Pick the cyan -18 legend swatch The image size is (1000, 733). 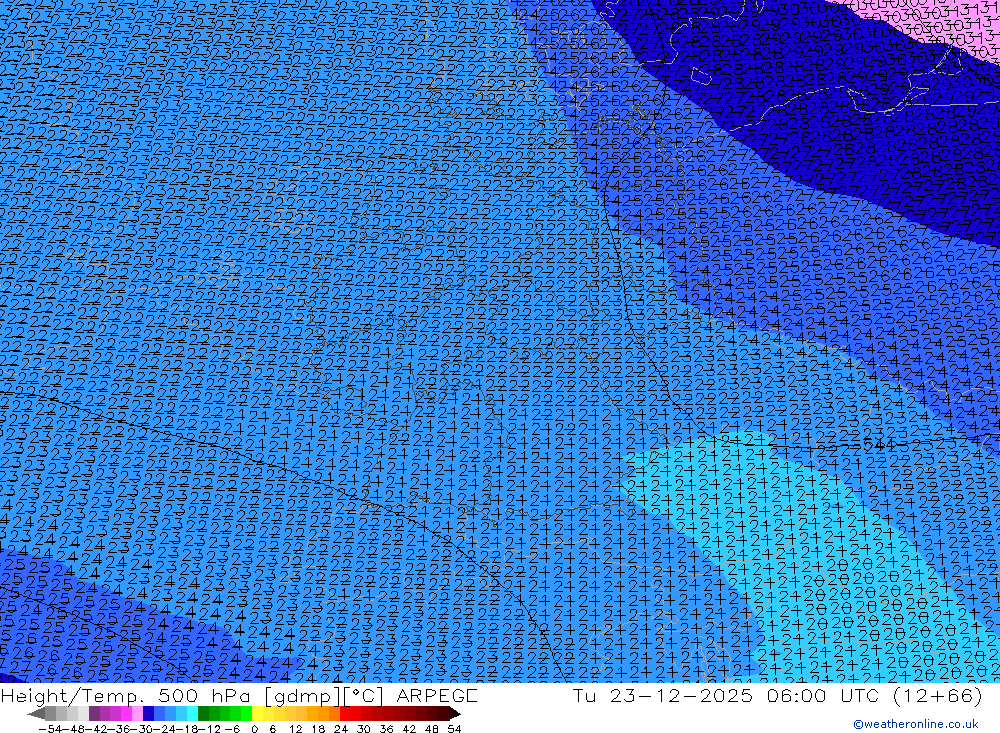click(x=193, y=714)
